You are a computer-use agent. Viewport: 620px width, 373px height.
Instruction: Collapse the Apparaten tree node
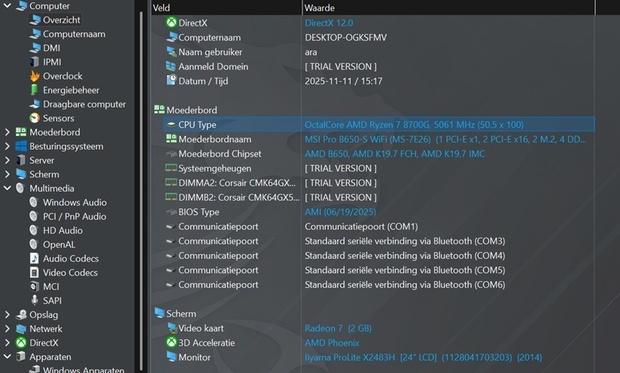click(7, 357)
